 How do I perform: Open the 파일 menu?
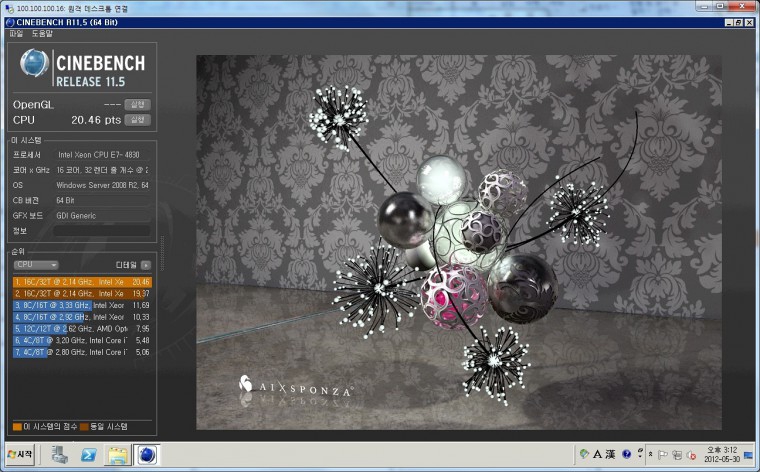[16, 33]
